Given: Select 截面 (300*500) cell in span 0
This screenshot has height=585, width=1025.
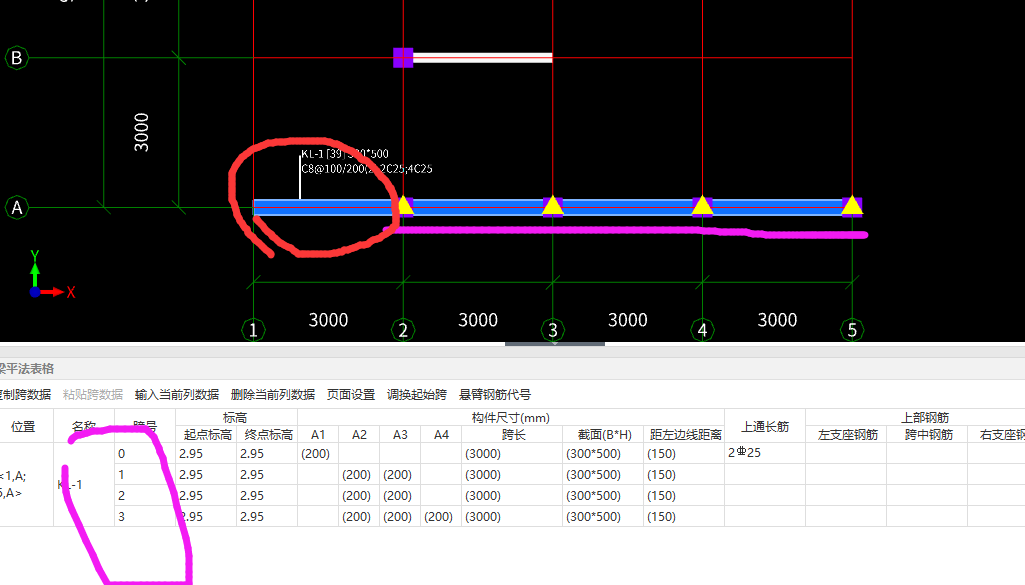Looking at the screenshot, I should pos(603,454).
